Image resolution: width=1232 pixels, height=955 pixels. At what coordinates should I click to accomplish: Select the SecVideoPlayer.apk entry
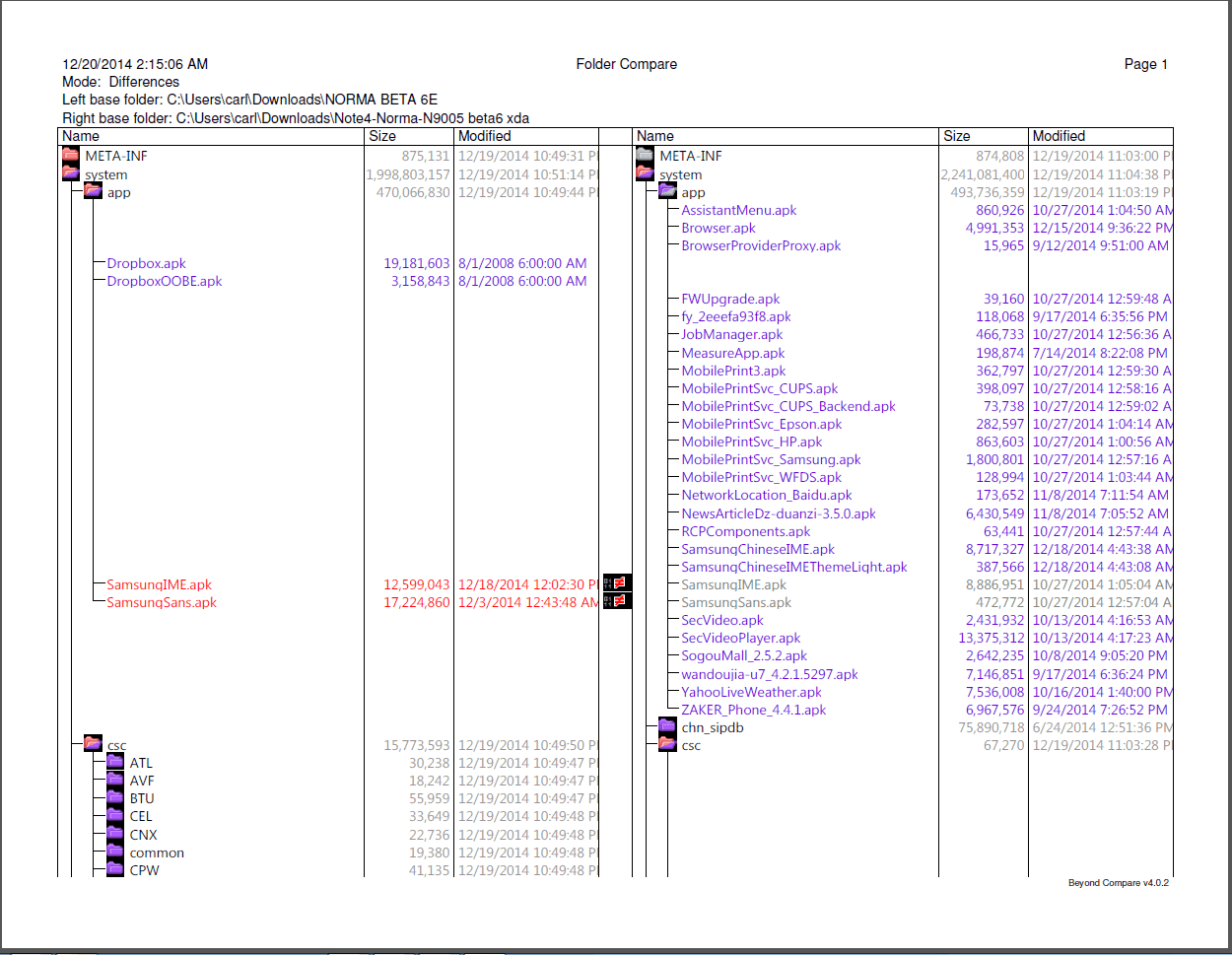[741, 638]
